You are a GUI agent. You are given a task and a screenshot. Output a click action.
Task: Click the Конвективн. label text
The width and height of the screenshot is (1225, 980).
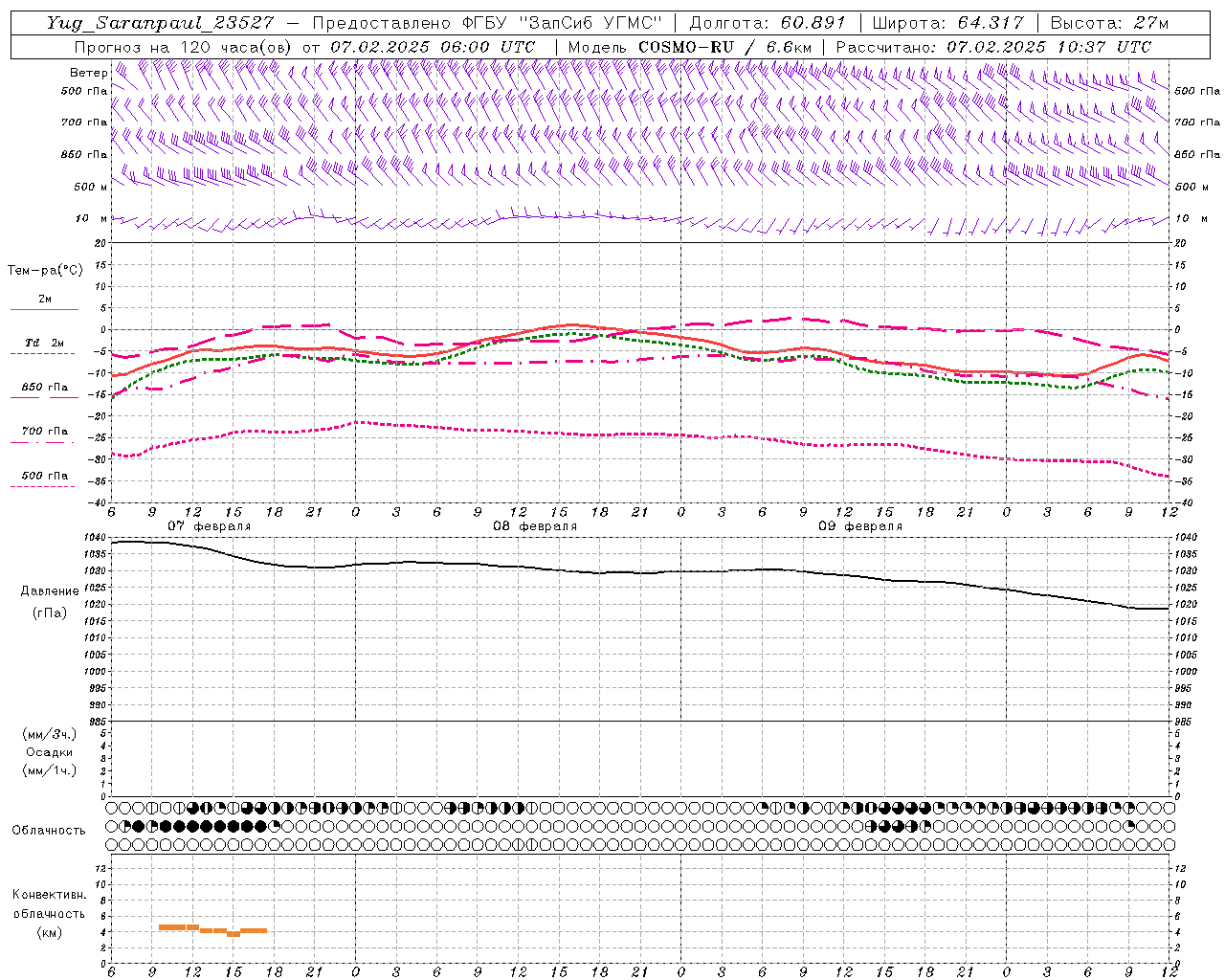(49, 895)
